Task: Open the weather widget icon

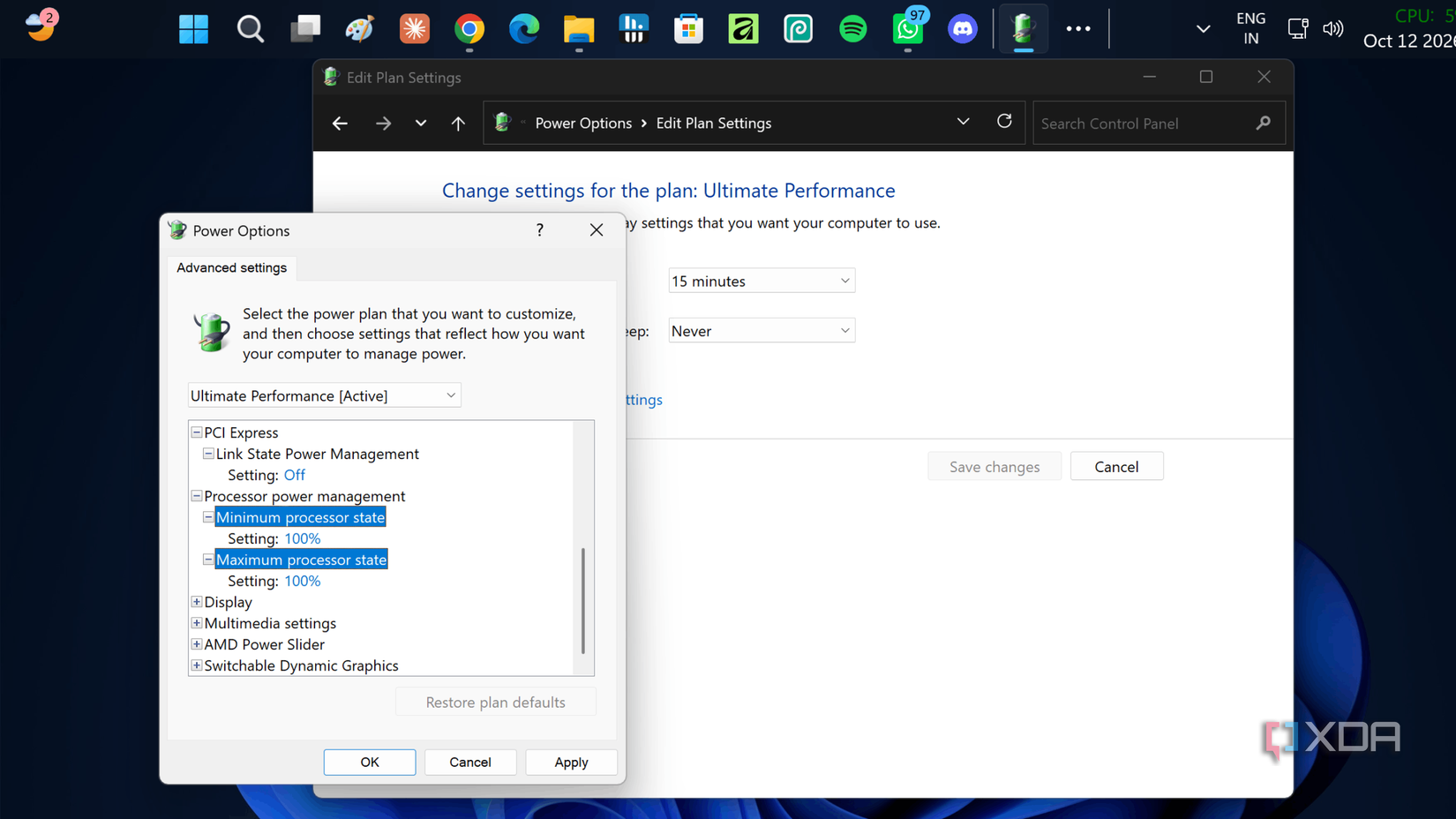Action: tap(41, 26)
